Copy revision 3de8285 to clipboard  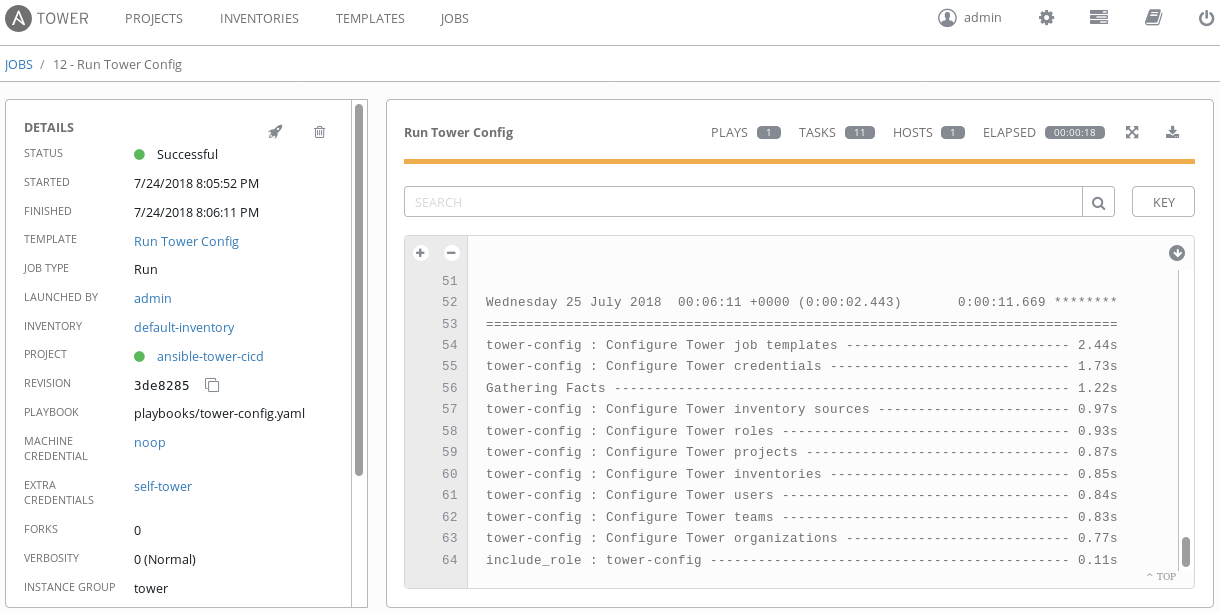211,385
